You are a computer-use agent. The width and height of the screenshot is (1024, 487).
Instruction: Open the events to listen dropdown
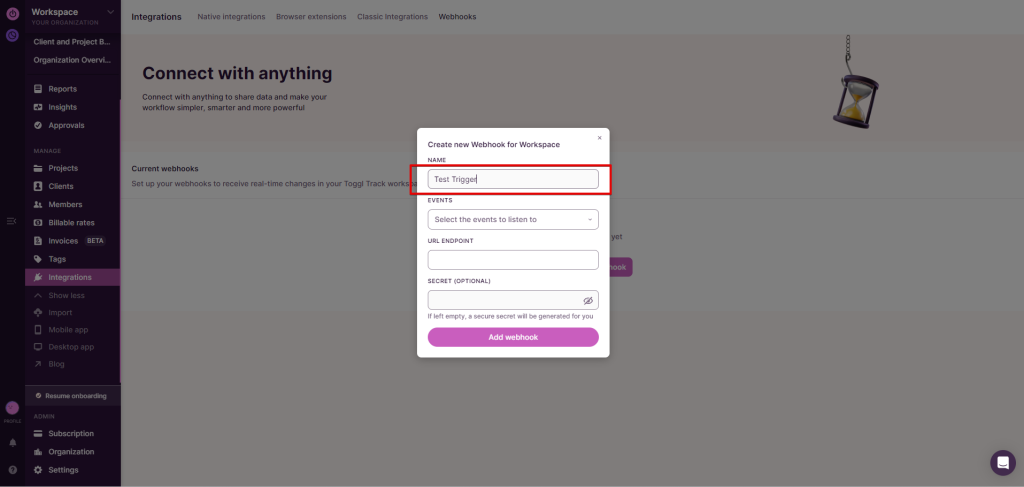point(513,219)
